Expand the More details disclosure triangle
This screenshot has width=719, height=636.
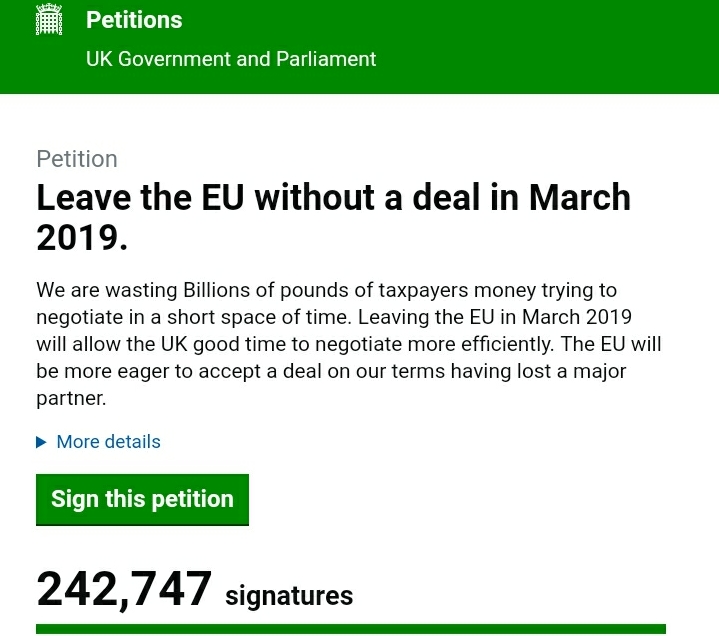click(x=41, y=442)
